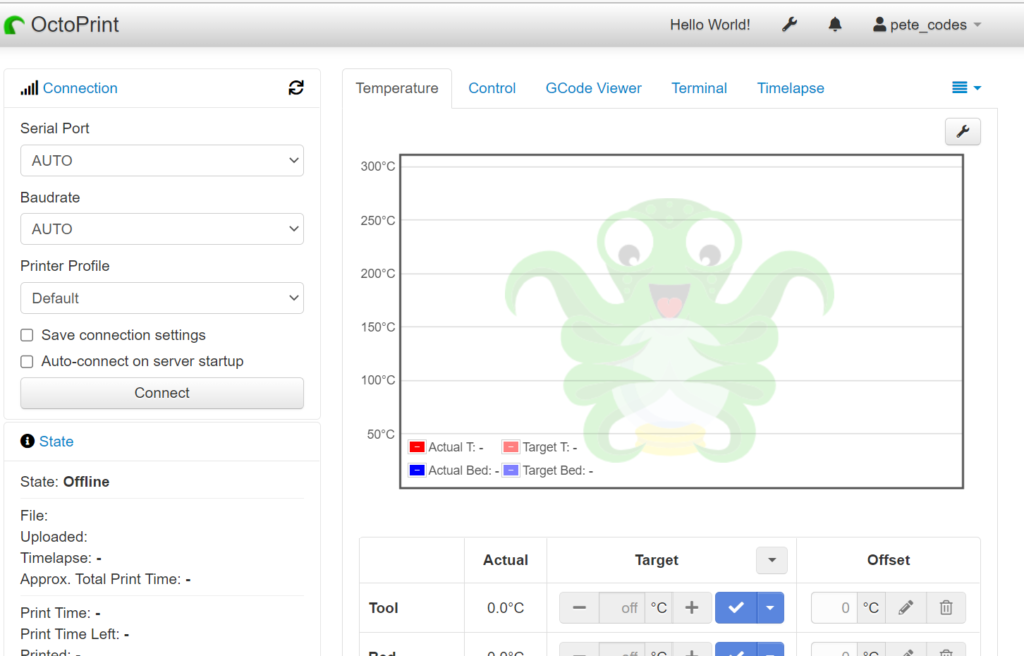Image resolution: width=1024 pixels, height=656 pixels.
Task: Click the Hello World! navbar text
Action: click(710, 25)
